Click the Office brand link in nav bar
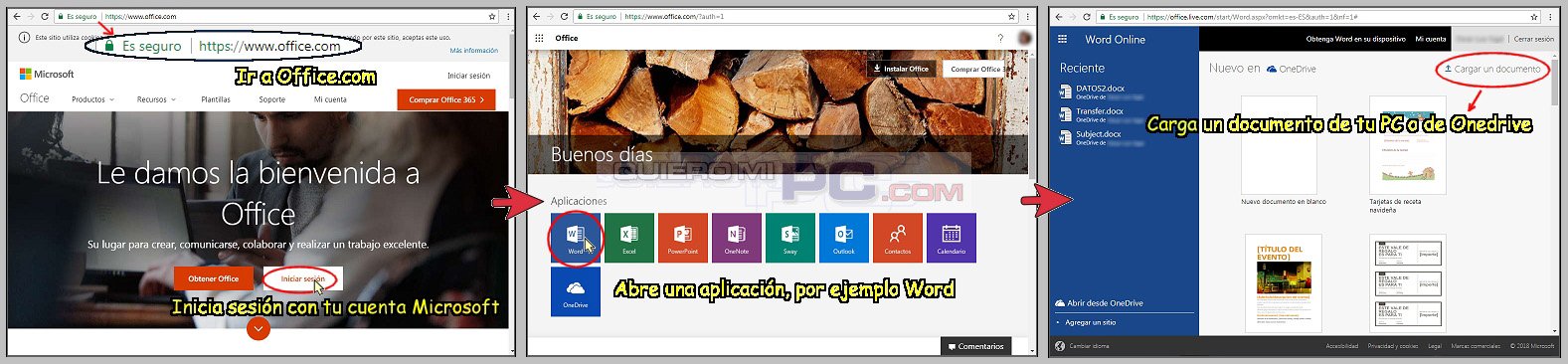Image resolution: width=1568 pixels, height=364 pixels. [x=35, y=98]
